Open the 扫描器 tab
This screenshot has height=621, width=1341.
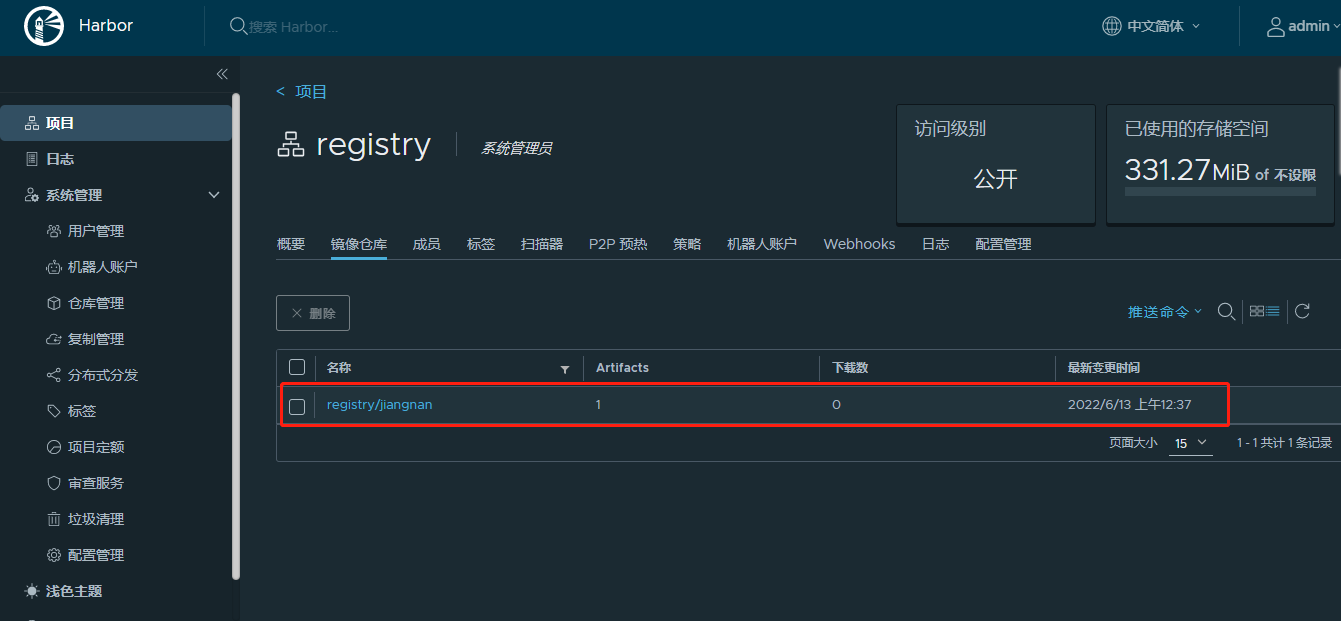[542, 244]
